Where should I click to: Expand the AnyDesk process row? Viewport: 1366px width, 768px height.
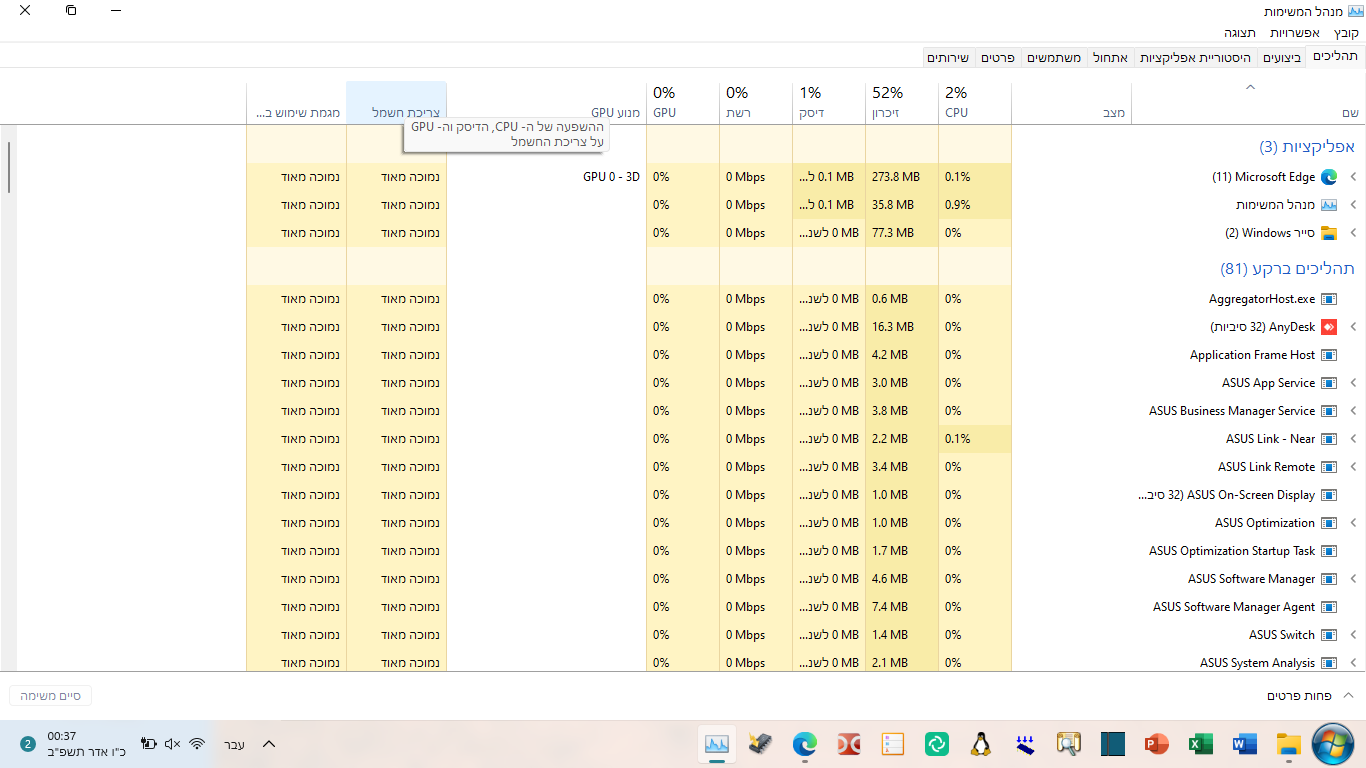pos(1354,327)
